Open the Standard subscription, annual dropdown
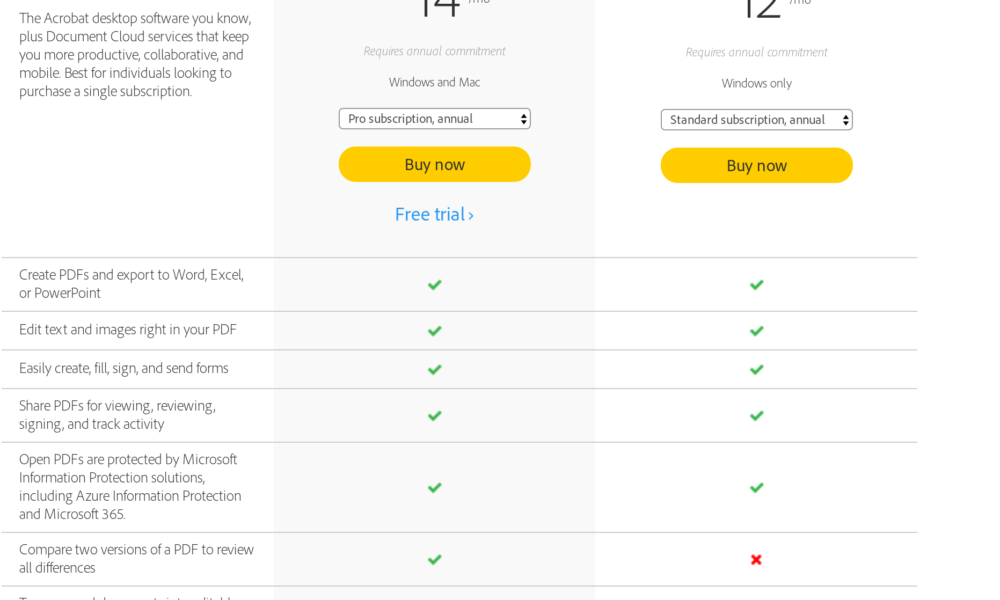 click(756, 120)
